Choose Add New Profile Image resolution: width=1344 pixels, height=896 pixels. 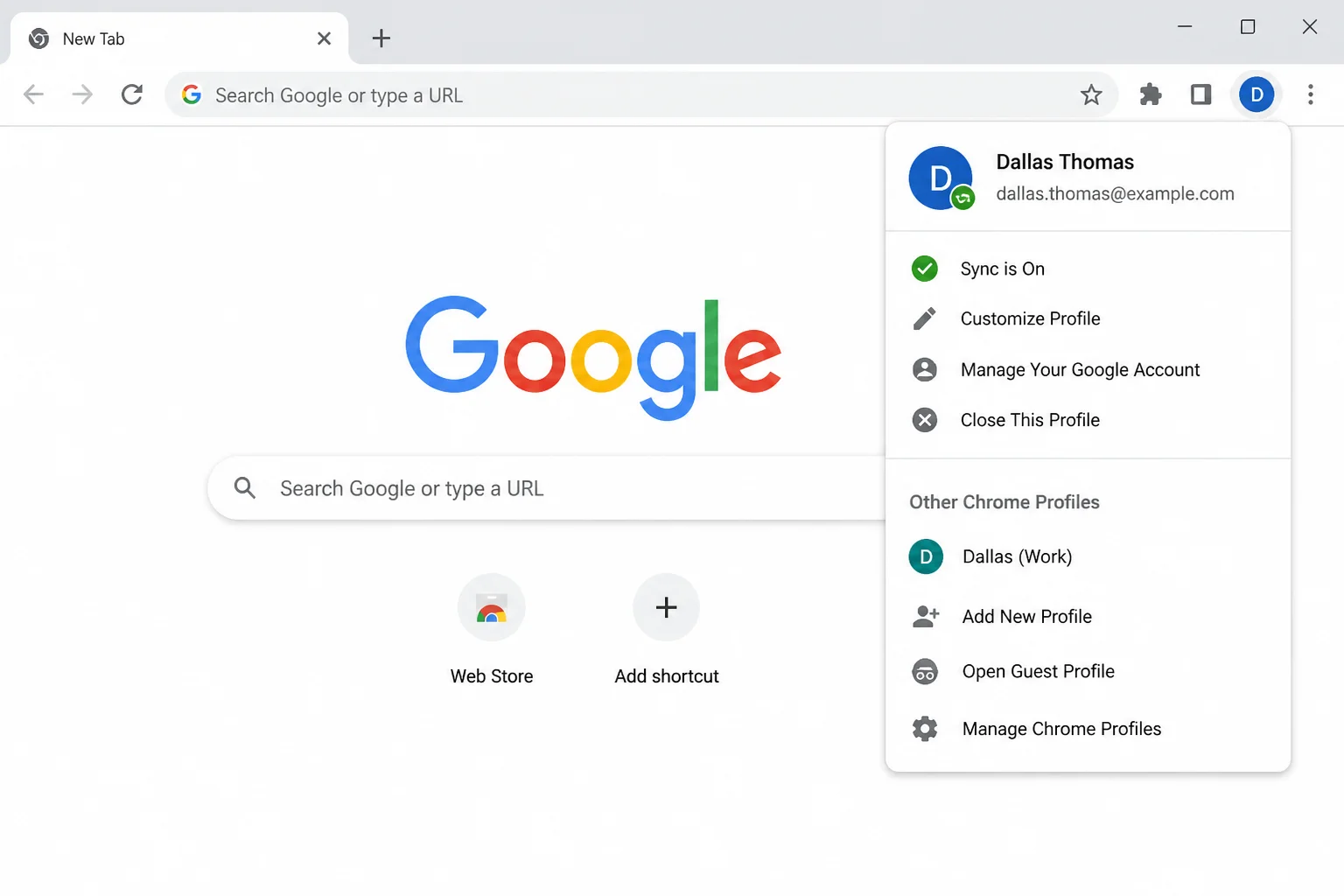[1088, 616]
